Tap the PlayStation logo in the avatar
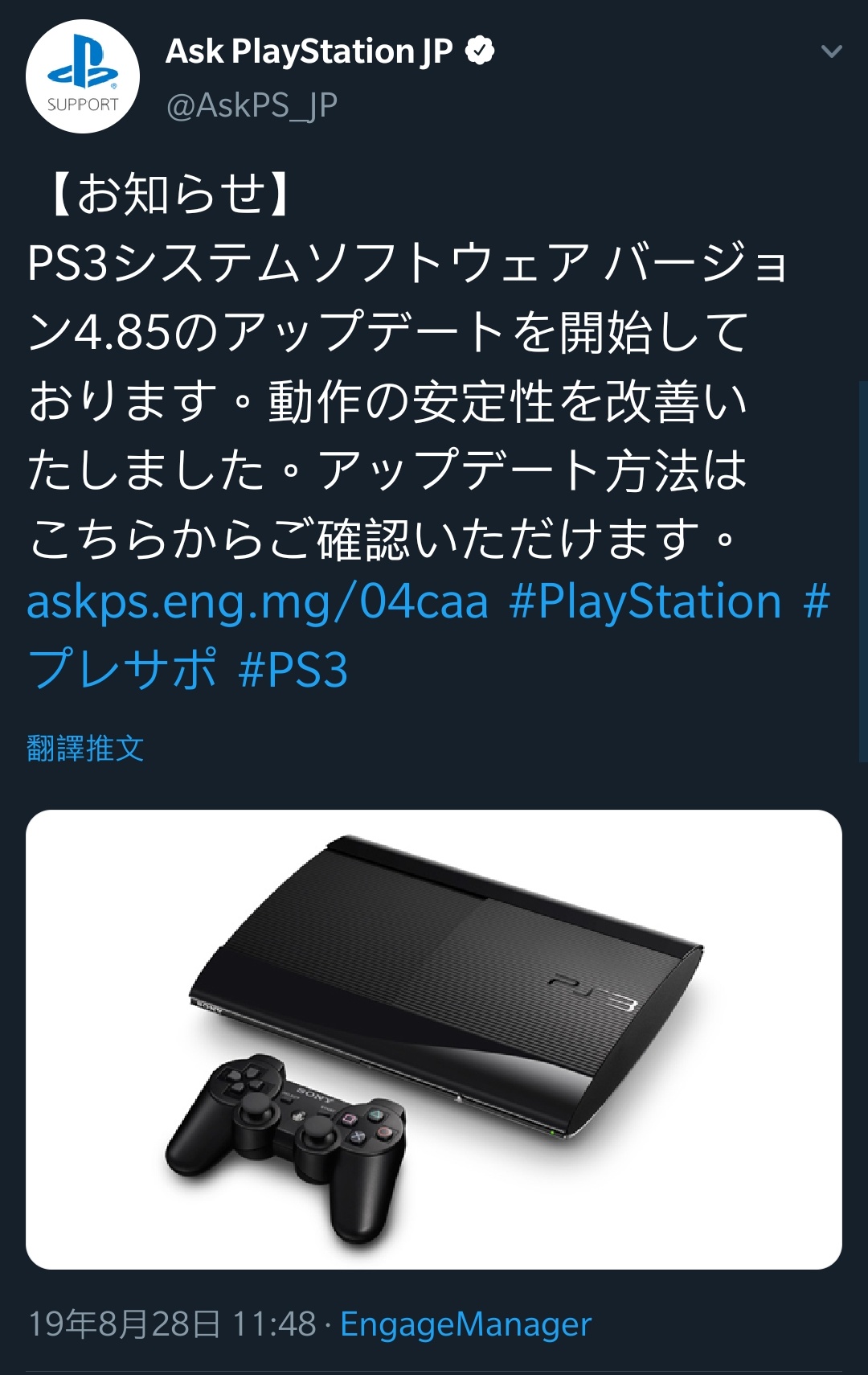 [x=83, y=61]
